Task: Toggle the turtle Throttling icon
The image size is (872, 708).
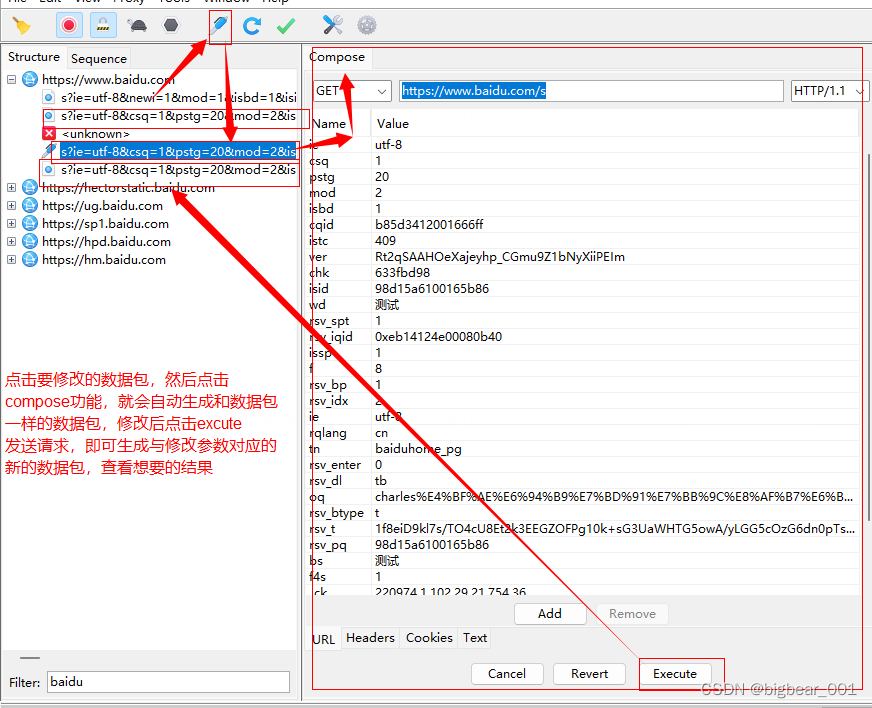Action: pyautogui.click(x=137, y=26)
